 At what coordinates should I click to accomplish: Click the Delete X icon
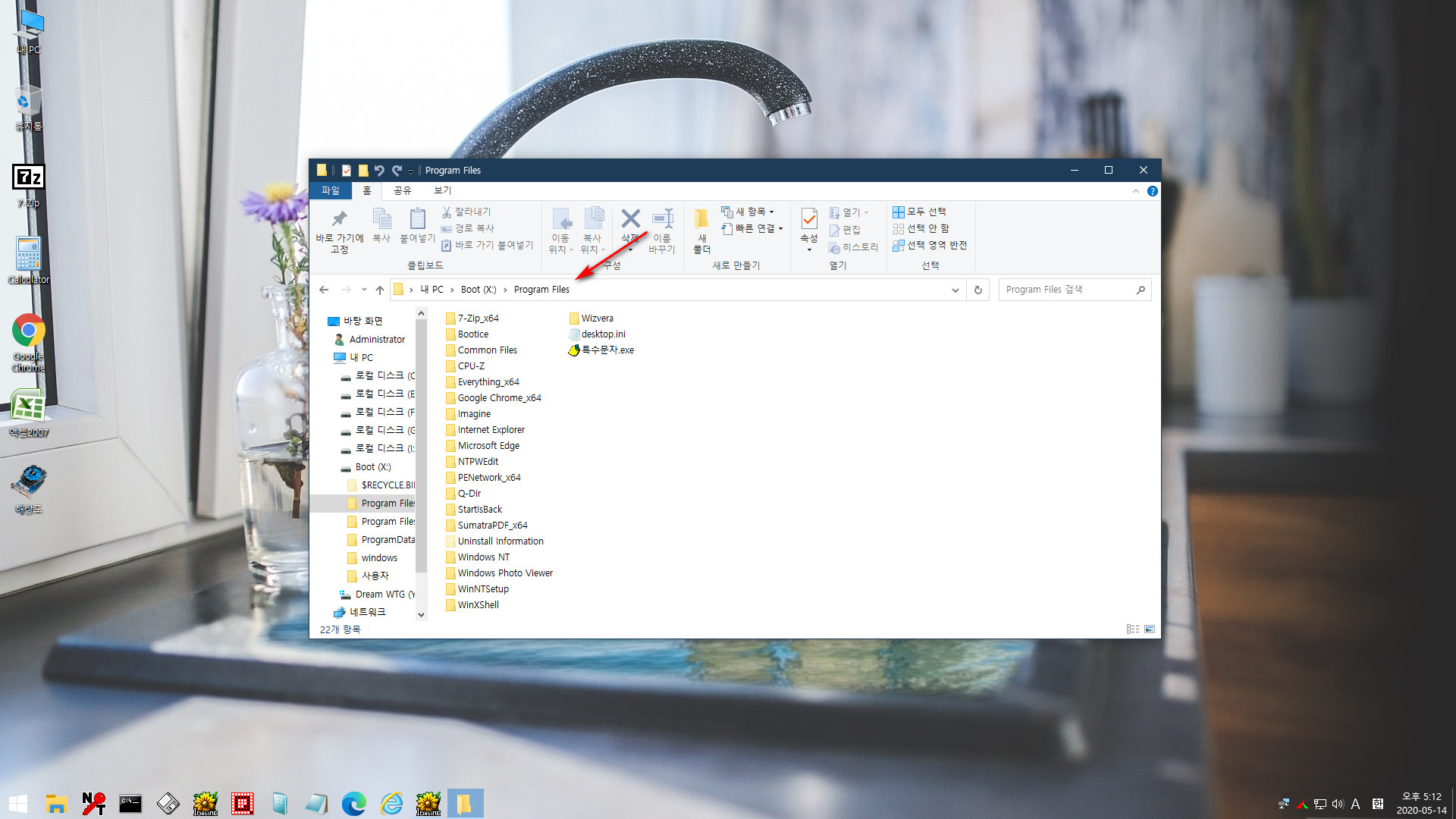pyautogui.click(x=630, y=218)
